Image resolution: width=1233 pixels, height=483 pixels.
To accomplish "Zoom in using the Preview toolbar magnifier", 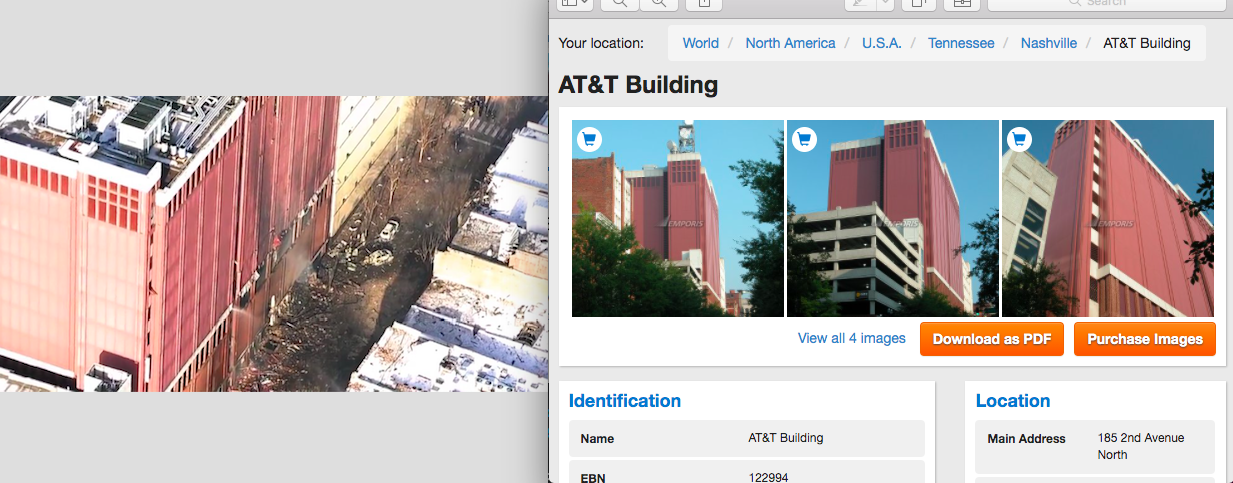I will 659,3.
